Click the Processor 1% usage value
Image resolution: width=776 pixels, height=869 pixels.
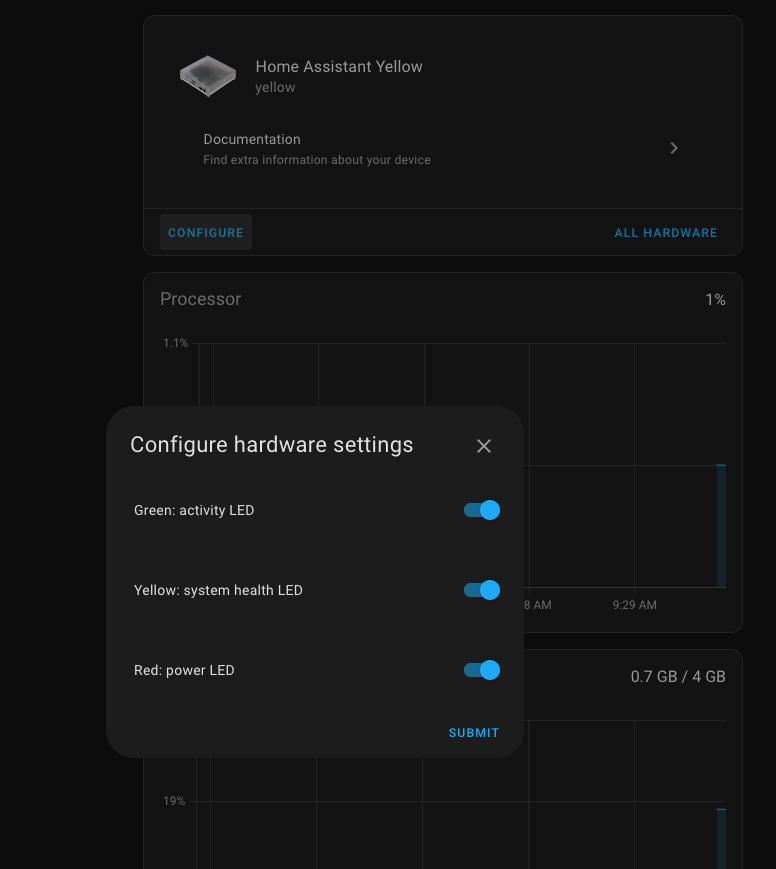[x=715, y=300]
